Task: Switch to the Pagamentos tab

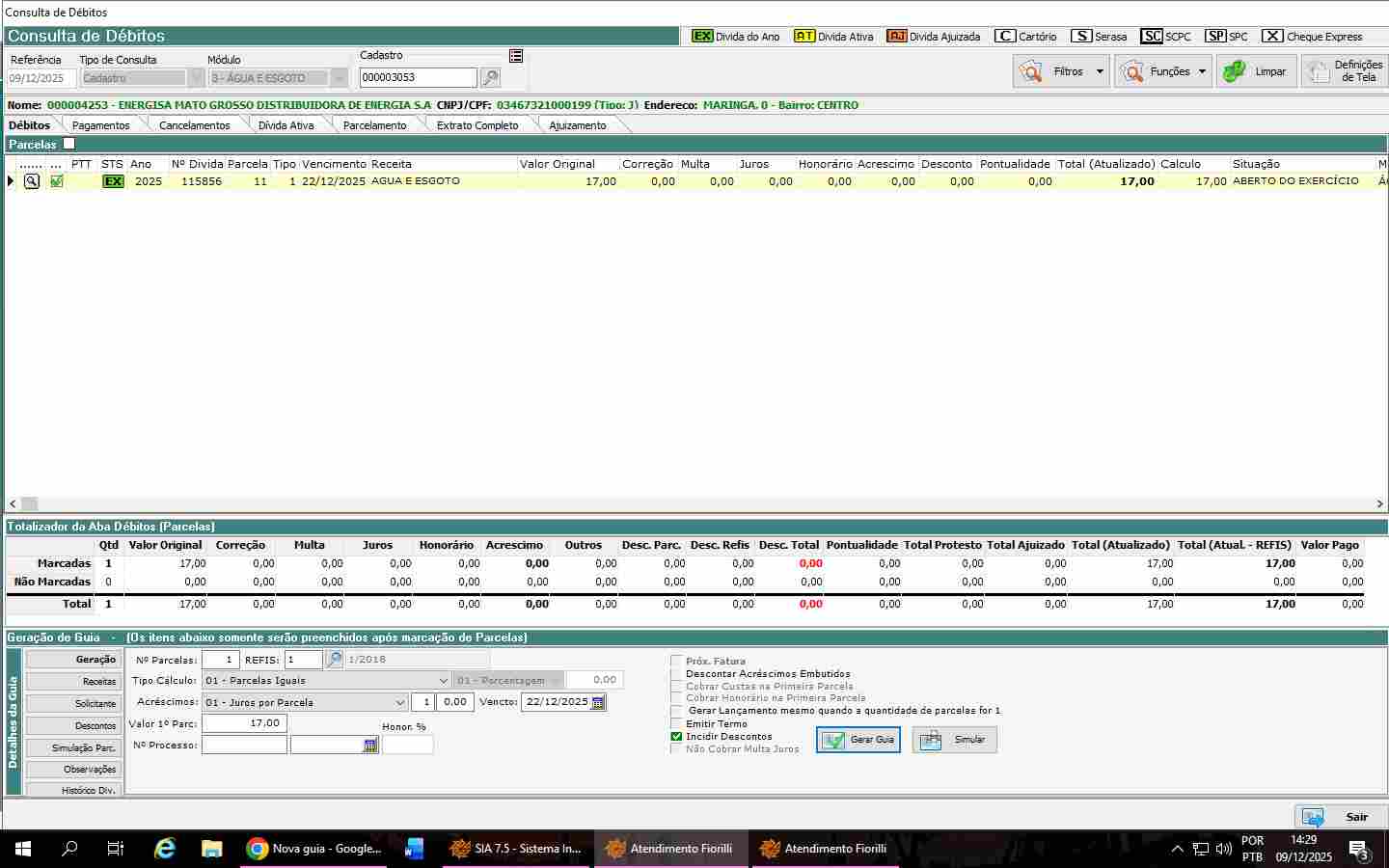Action: [100, 125]
